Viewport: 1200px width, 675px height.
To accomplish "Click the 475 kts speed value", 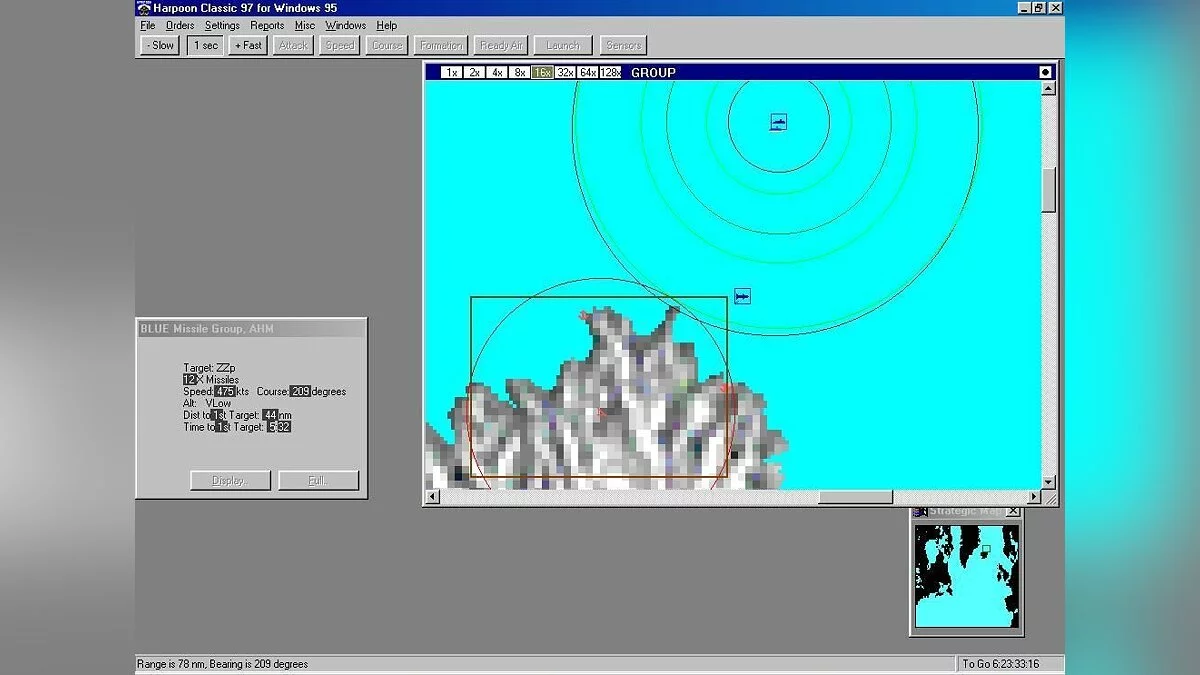I will 225,391.
